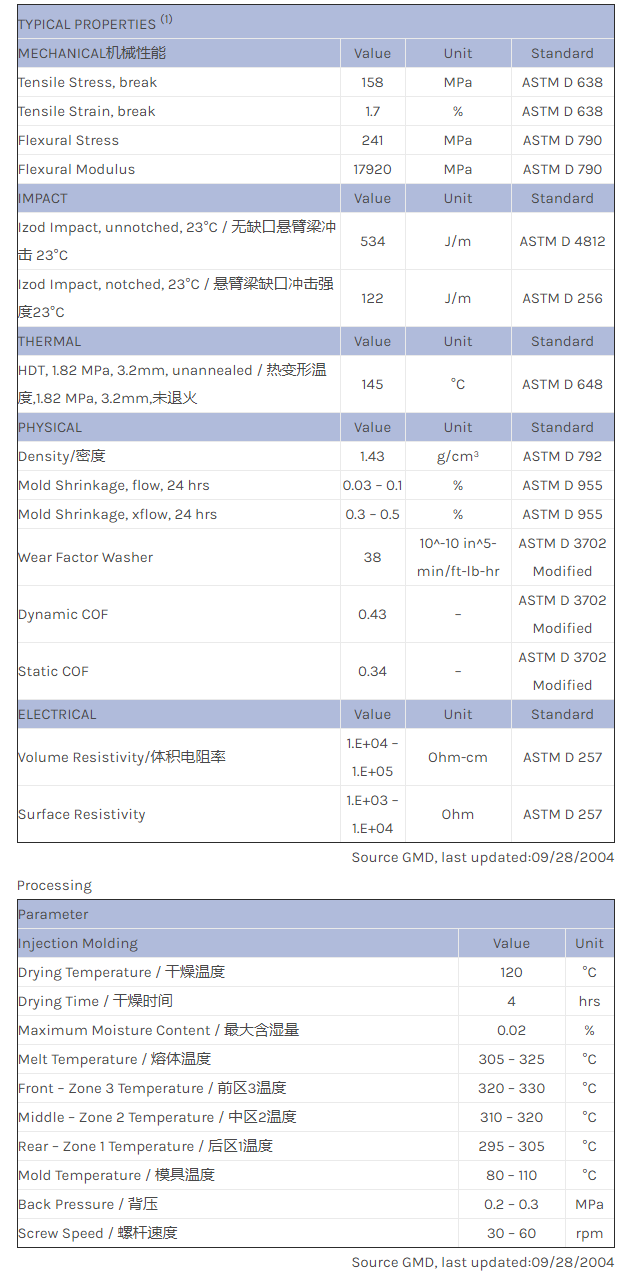Click the HDT value 145
The image size is (627, 1285).
click(372, 384)
